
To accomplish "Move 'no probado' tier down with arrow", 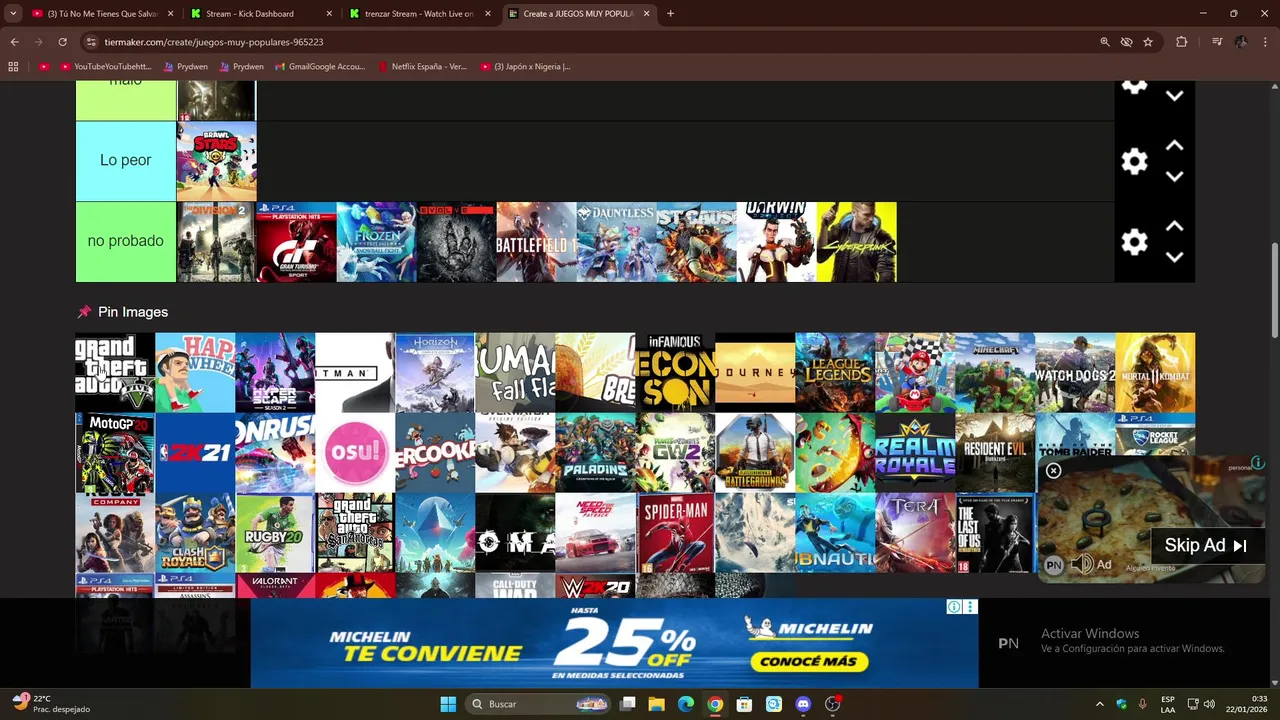I will point(1175,257).
